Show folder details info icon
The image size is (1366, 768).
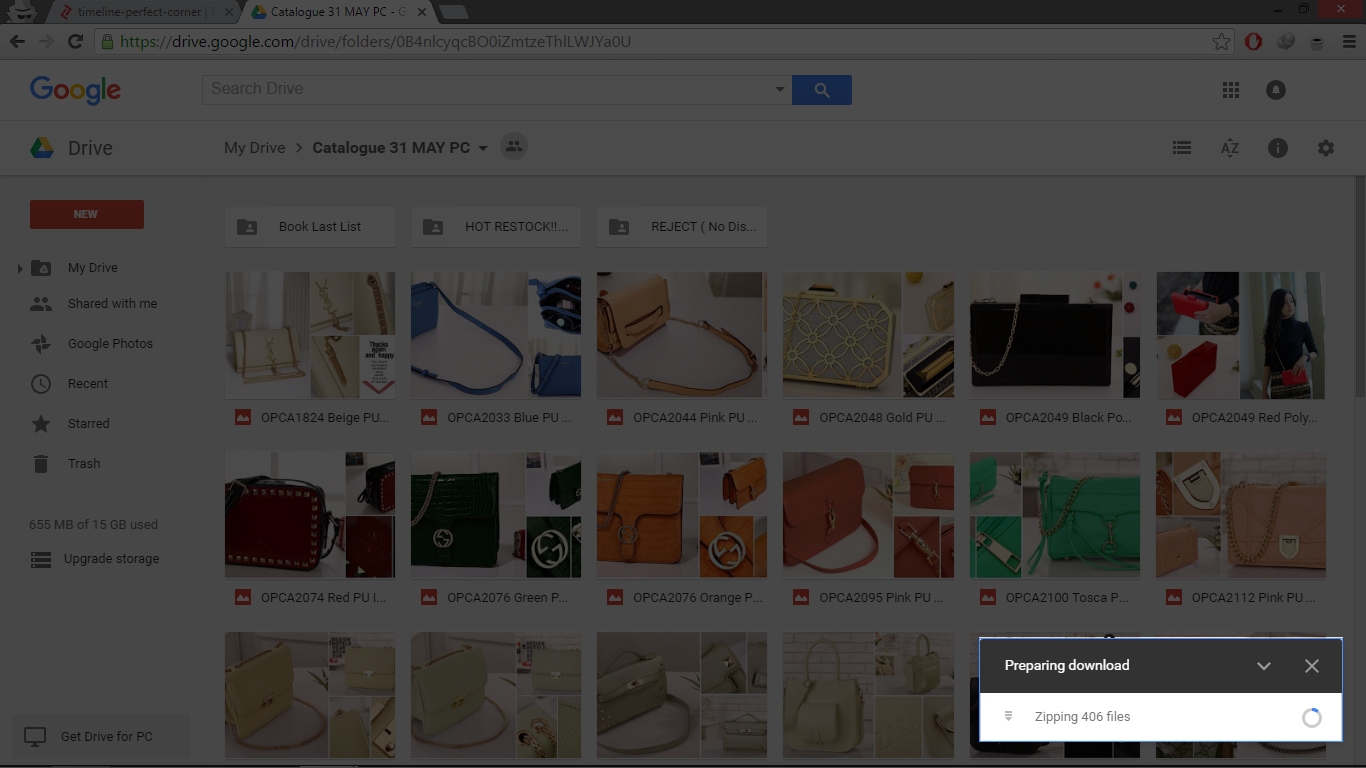tap(1278, 148)
